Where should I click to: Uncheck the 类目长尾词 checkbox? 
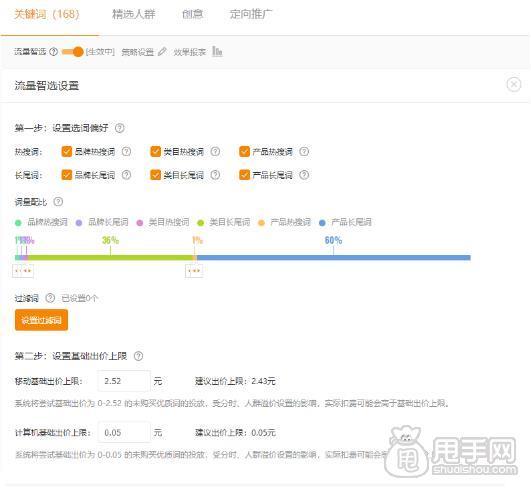click(x=155, y=175)
